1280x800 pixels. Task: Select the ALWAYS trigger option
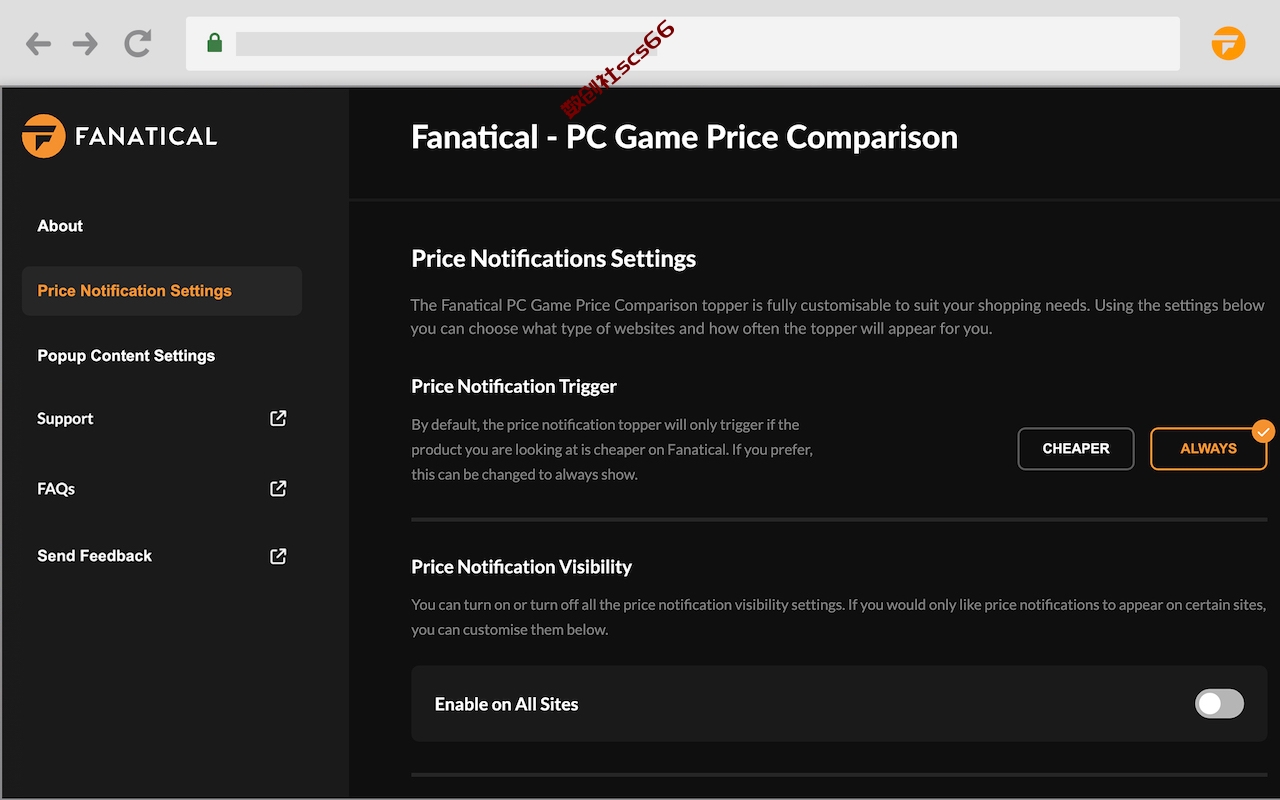click(x=1209, y=449)
